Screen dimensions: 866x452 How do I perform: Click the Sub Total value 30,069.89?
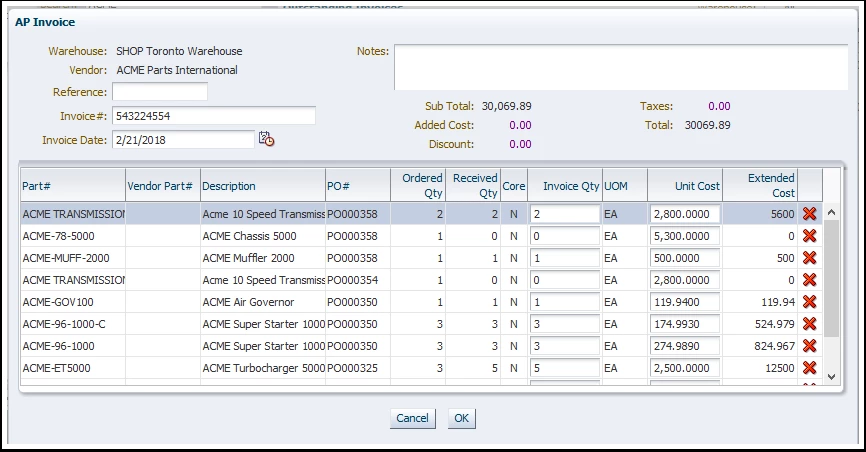click(506, 106)
